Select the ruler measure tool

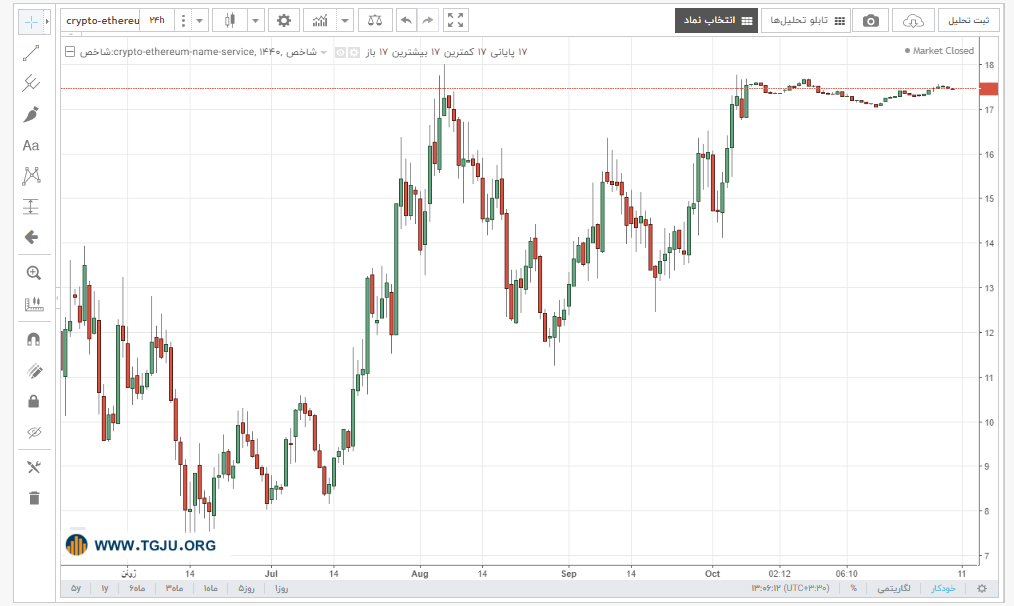tap(34, 304)
